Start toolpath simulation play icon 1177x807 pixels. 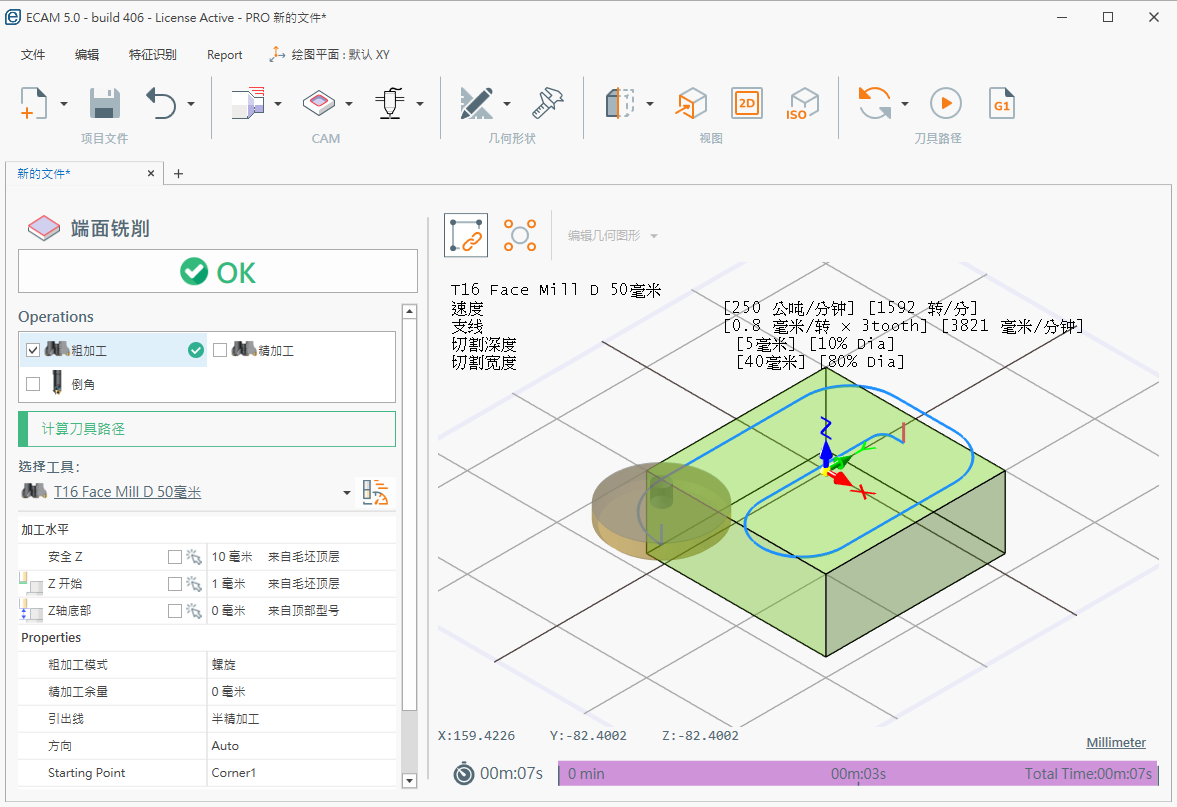[x=945, y=103]
